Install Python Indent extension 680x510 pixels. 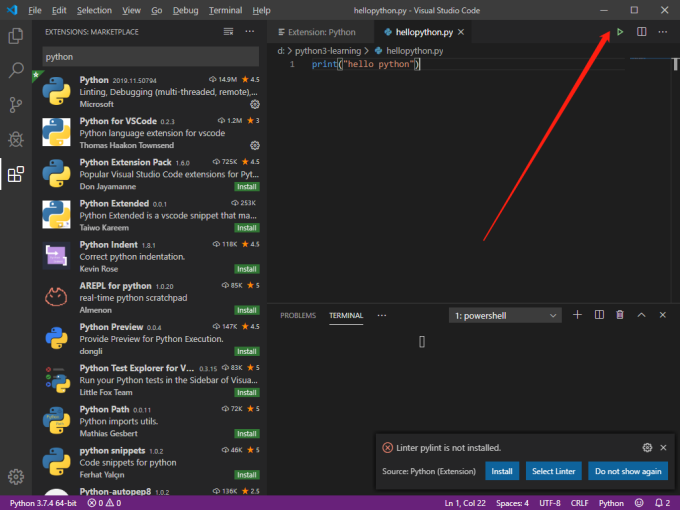coord(247,269)
